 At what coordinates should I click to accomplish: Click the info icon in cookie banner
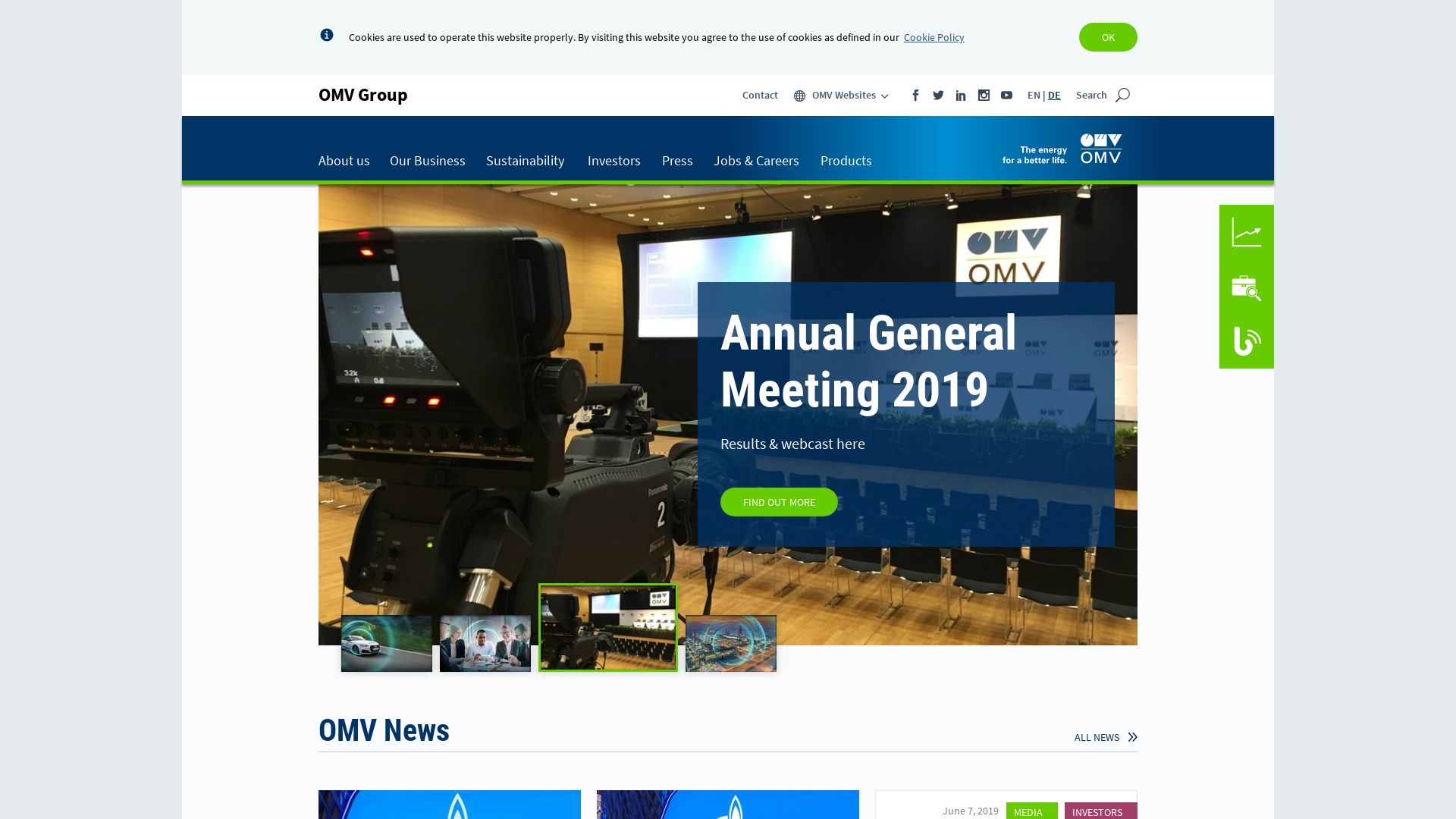[x=327, y=35]
